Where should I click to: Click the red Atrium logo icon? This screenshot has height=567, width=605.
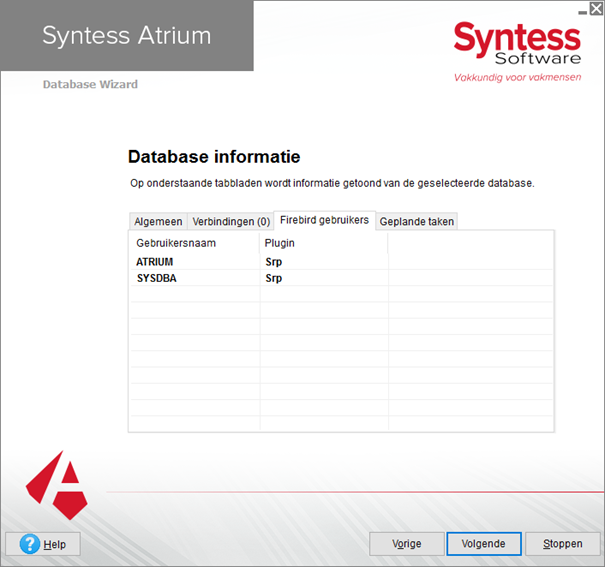[x=57, y=485]
